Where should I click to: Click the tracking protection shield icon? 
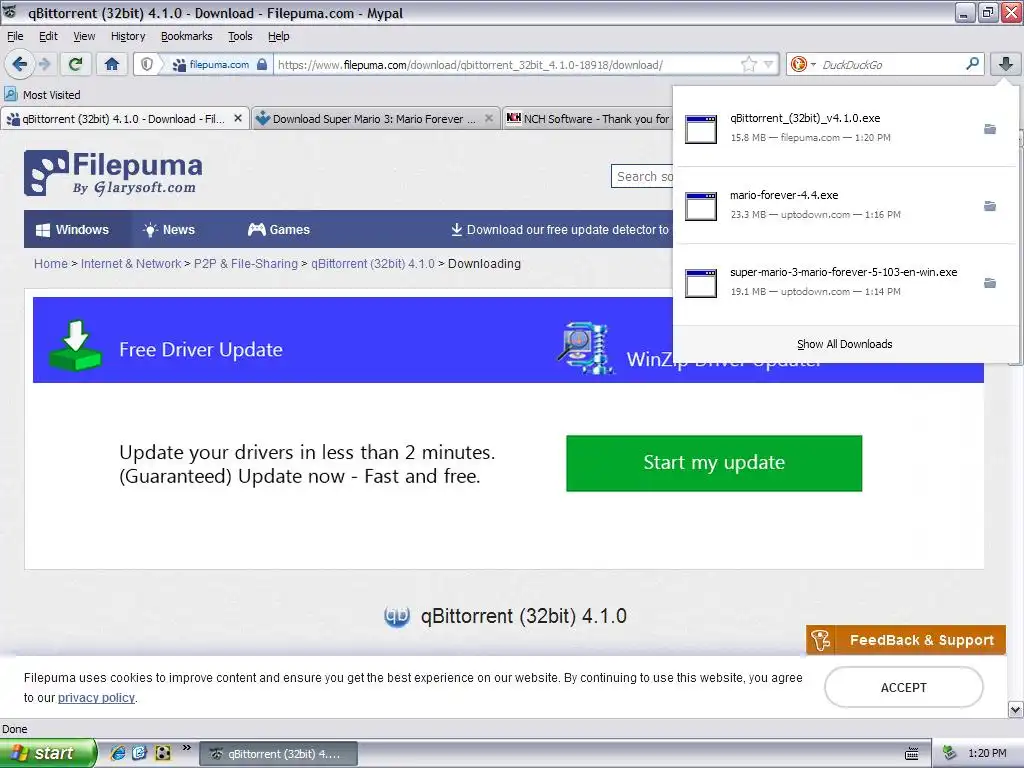coord(147,64)
